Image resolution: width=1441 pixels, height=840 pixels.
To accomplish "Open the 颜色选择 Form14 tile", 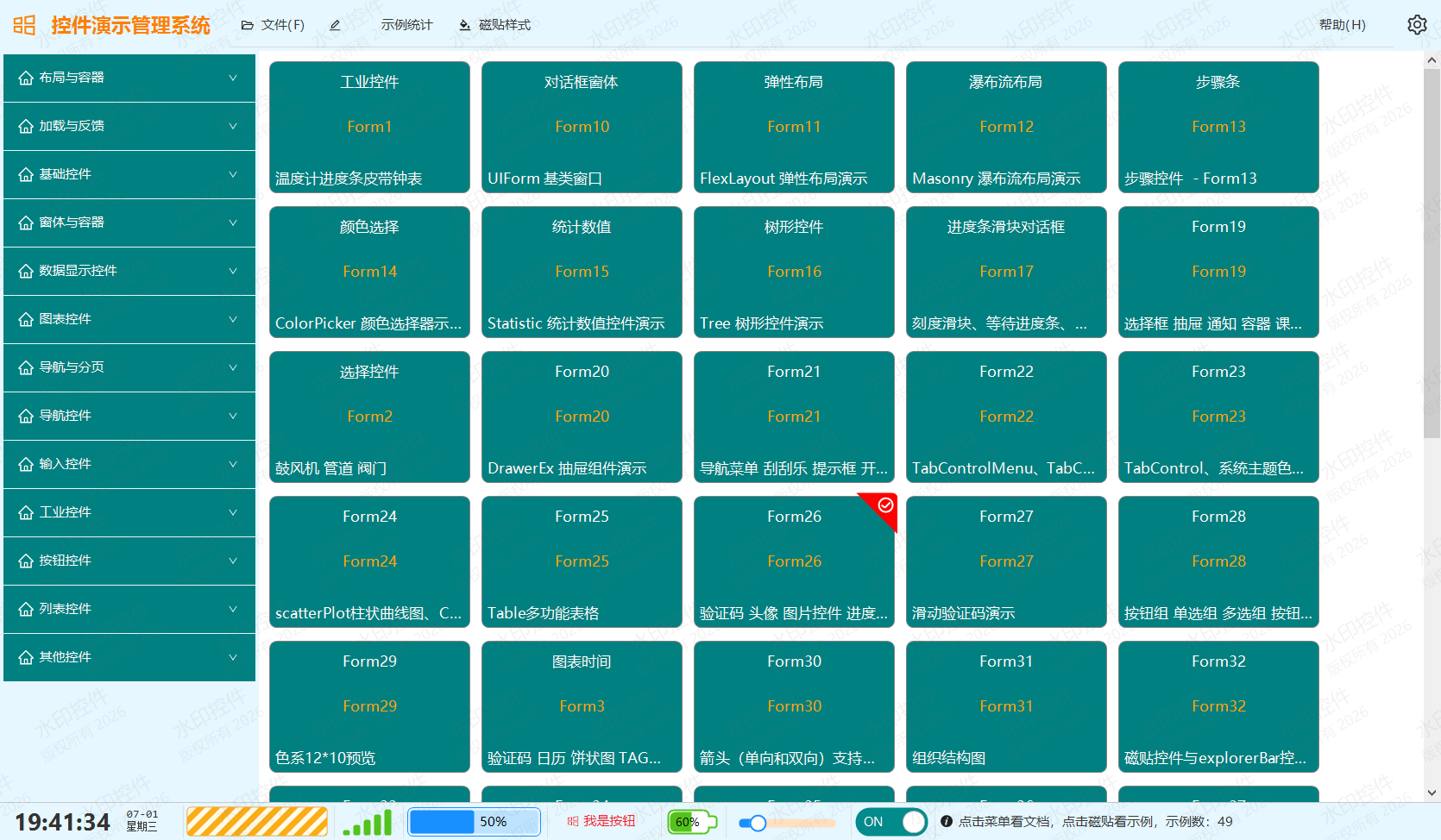I will coord(369,272).
